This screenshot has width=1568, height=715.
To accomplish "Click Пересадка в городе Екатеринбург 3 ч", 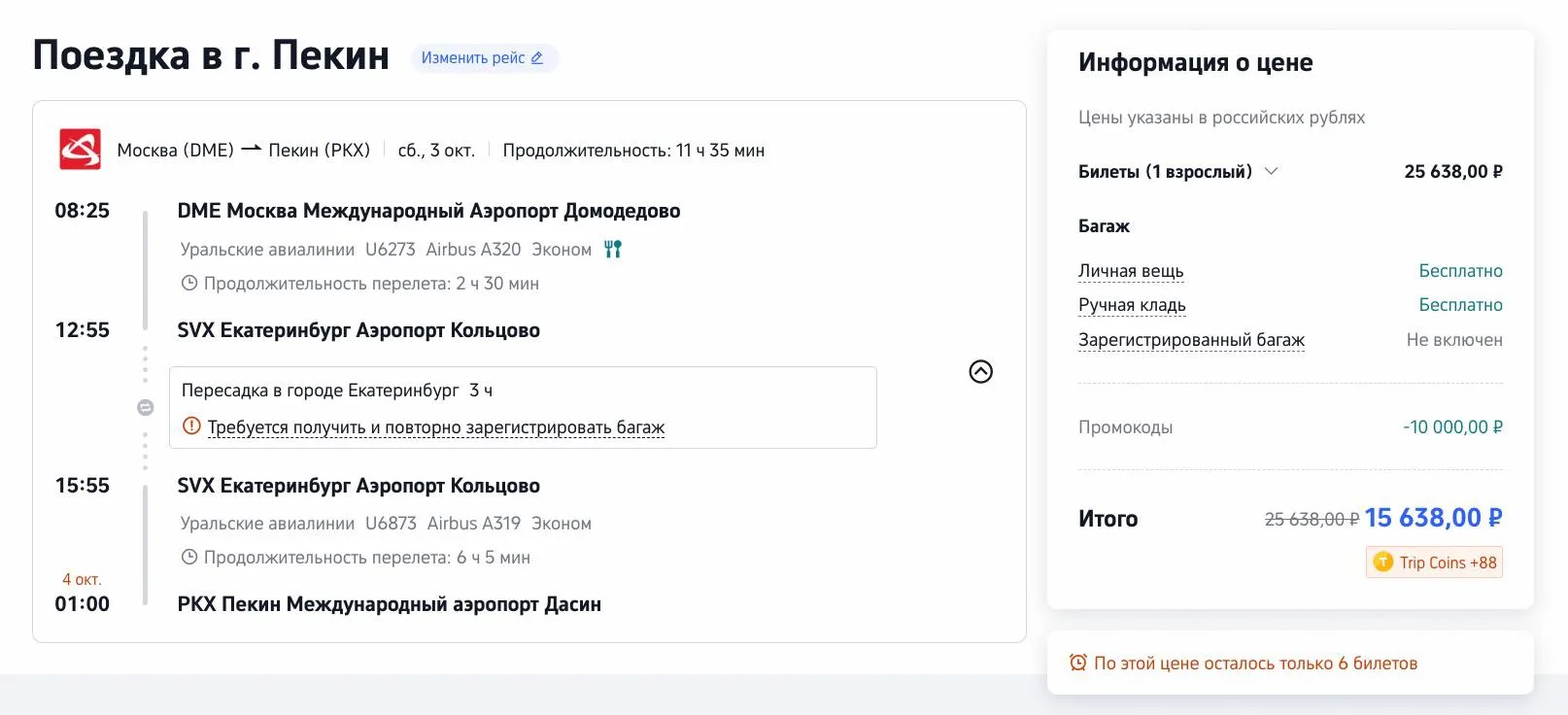I will coord(336,391).
